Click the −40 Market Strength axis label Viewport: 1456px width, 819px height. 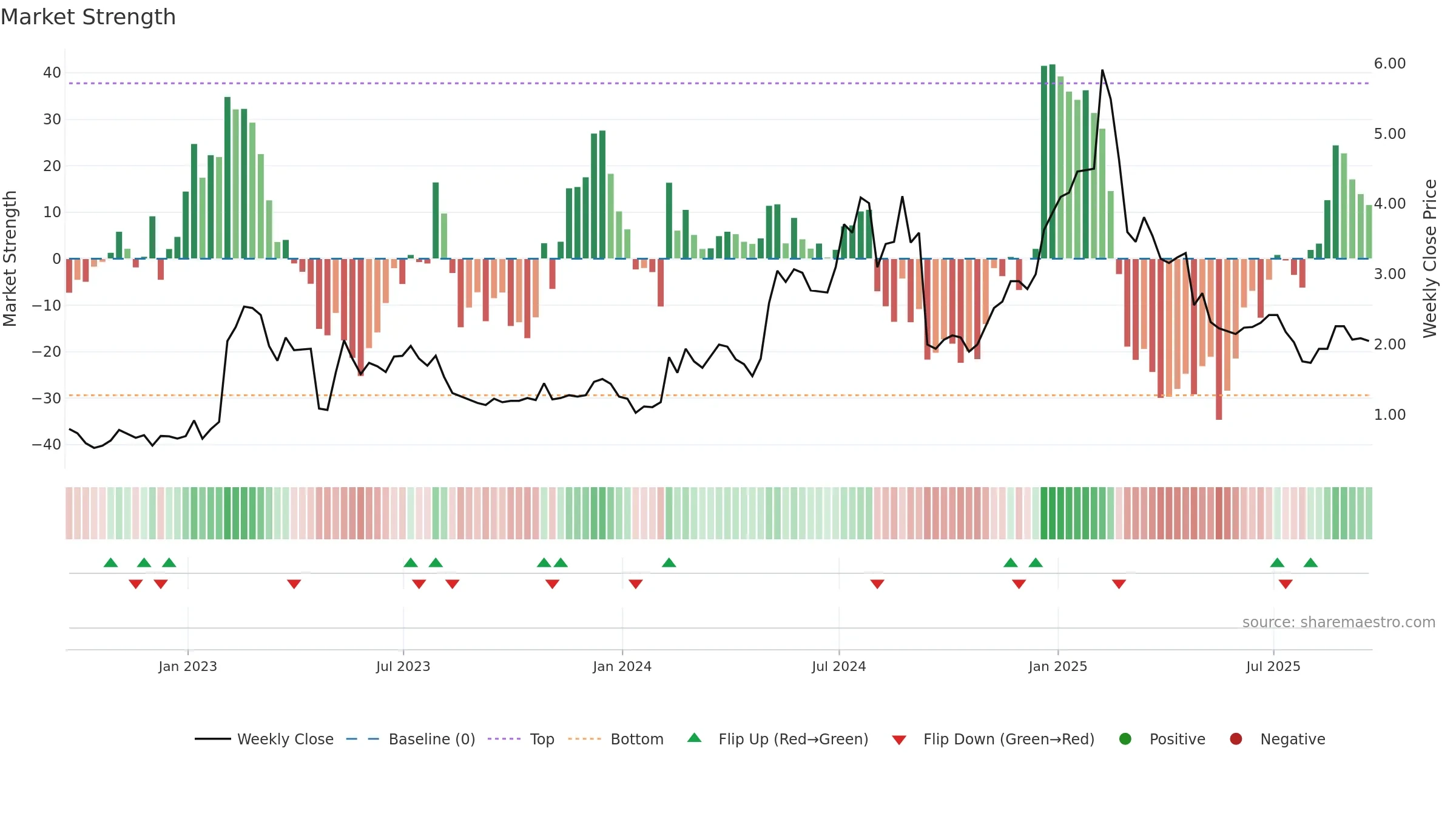coord(47,445)
